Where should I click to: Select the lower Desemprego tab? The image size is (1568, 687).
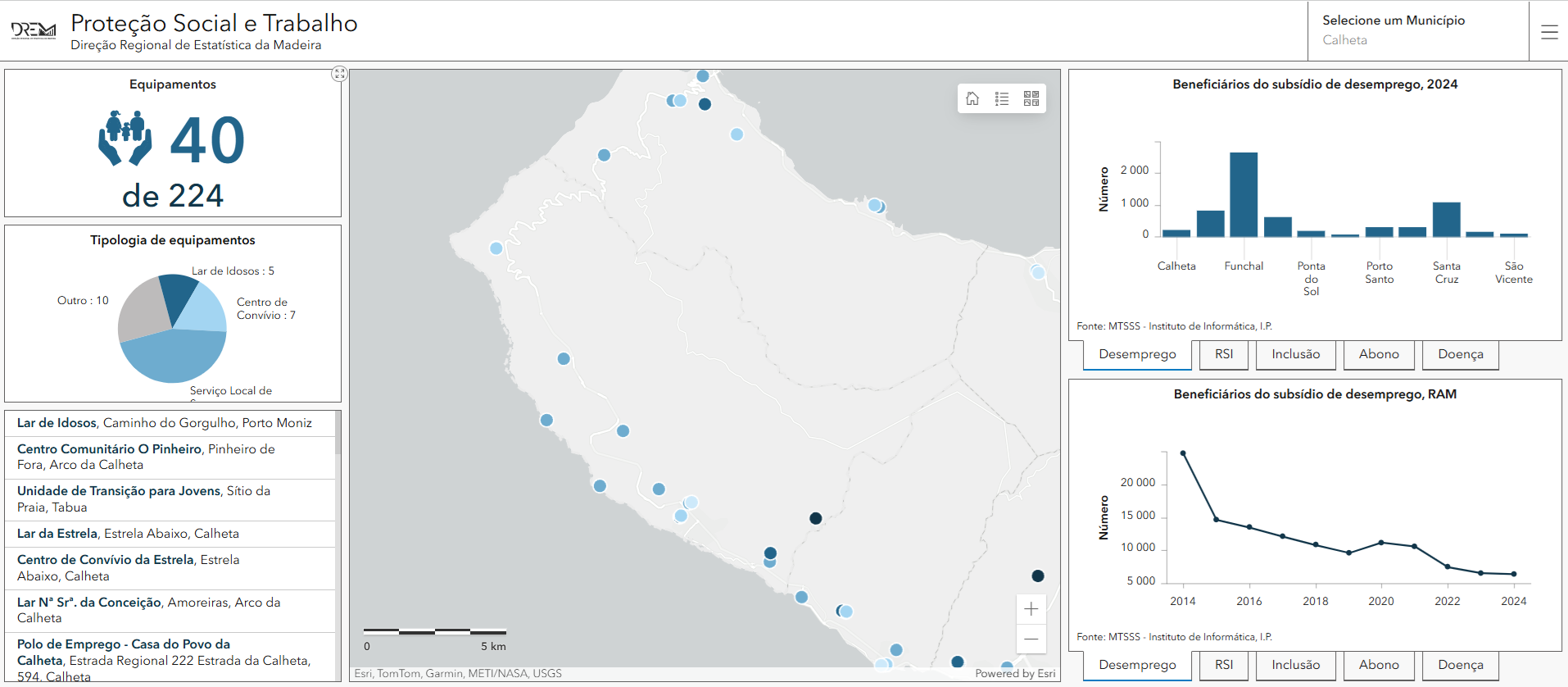(1137, 665)
